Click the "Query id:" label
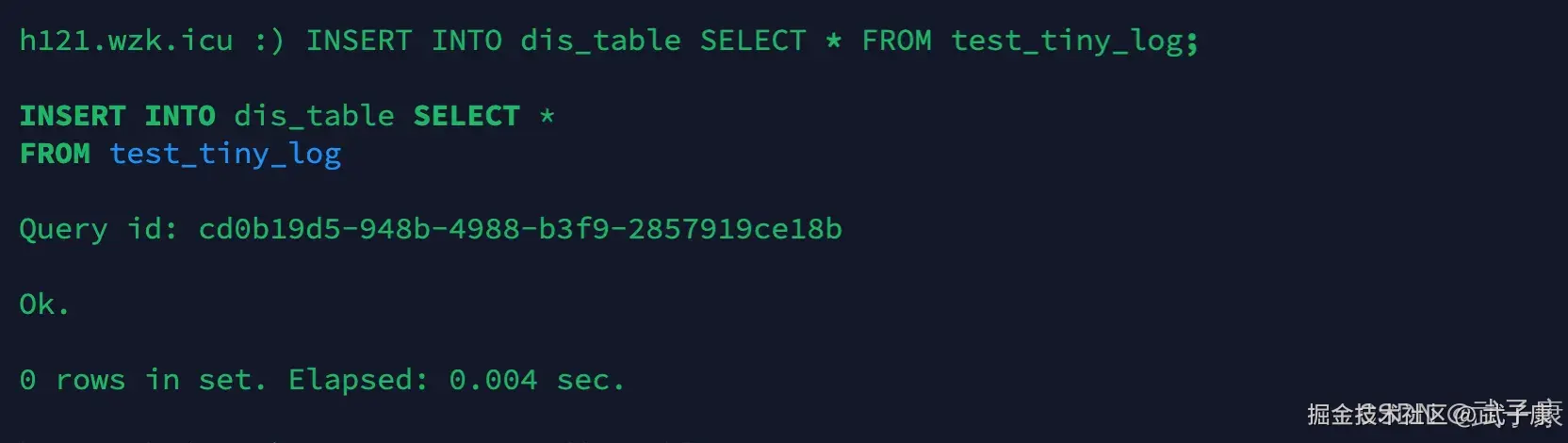 pos(99,229)
